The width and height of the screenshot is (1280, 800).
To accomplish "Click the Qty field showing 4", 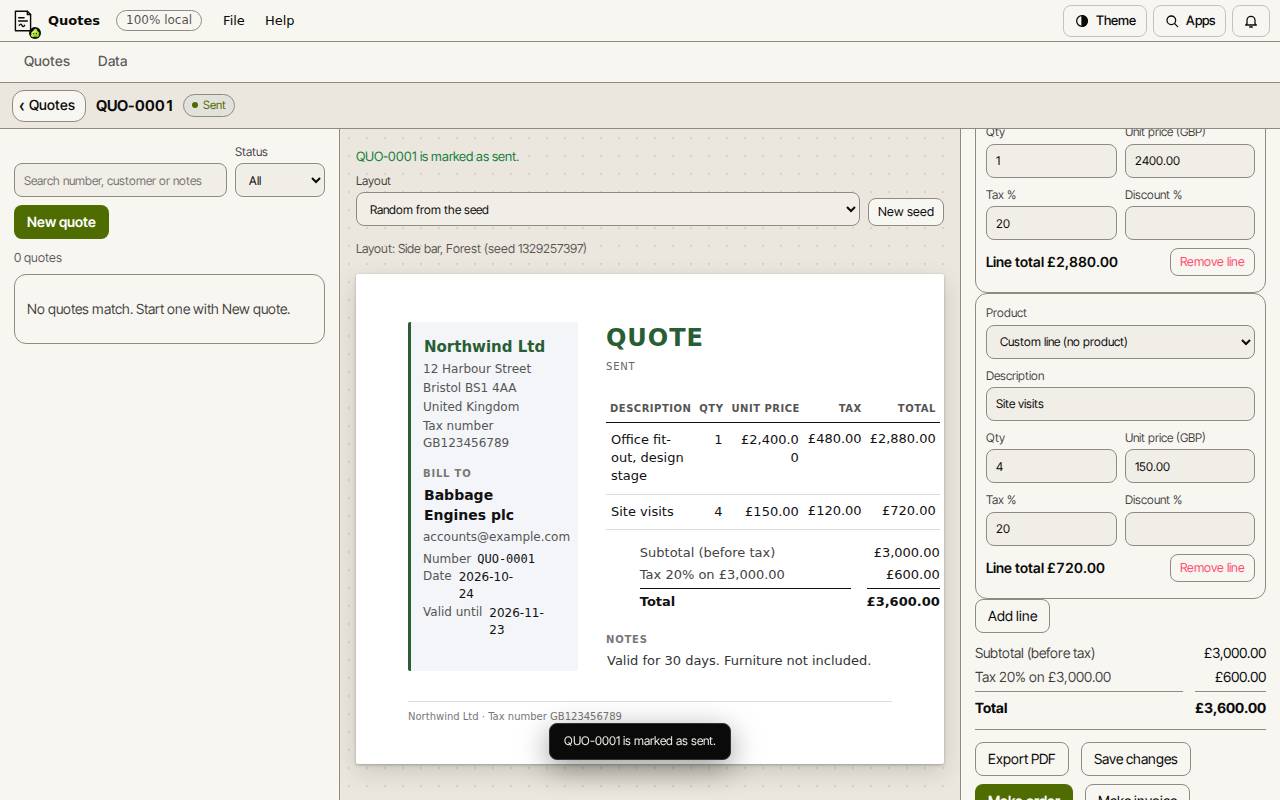I will coord(1051,466).
